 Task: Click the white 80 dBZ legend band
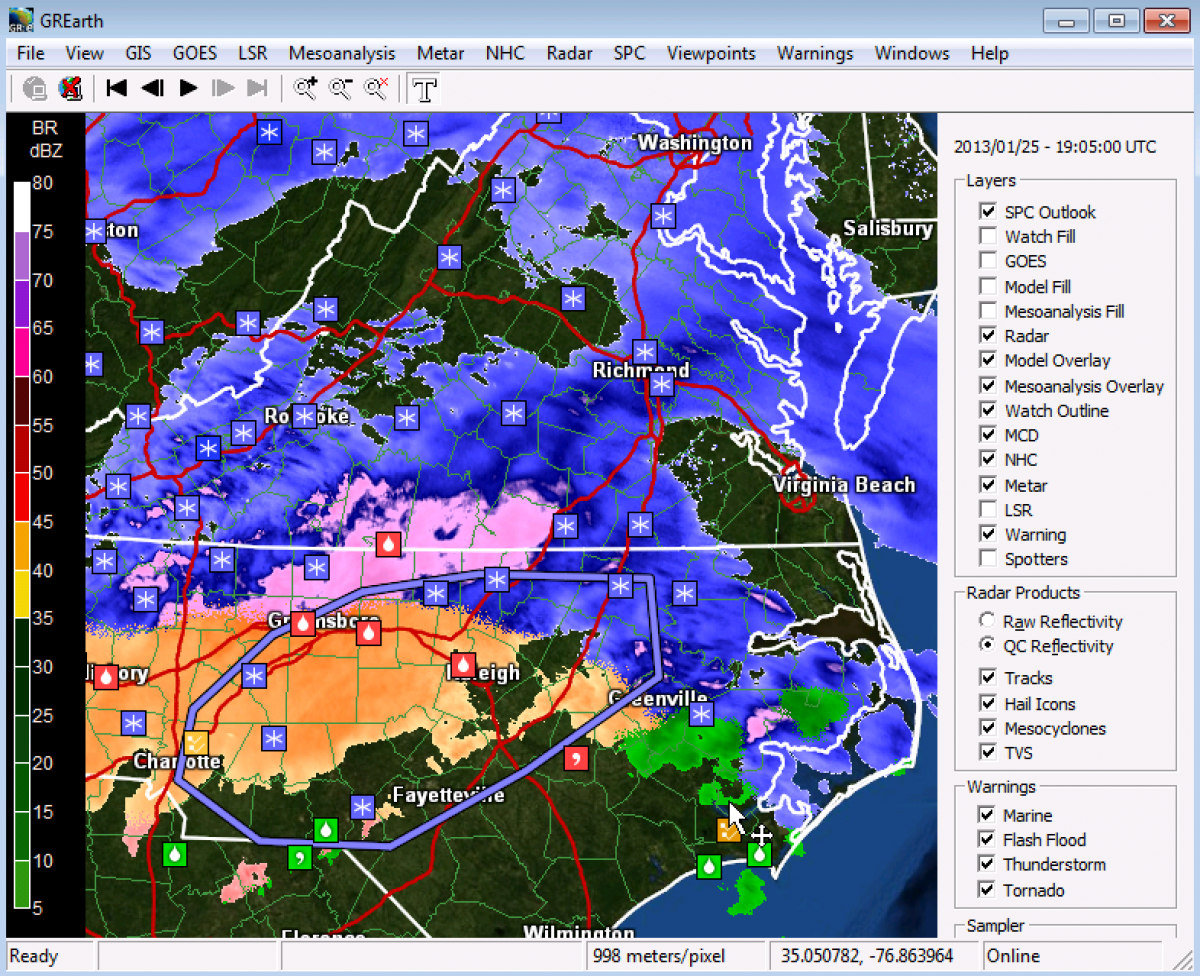pos(21,207)
